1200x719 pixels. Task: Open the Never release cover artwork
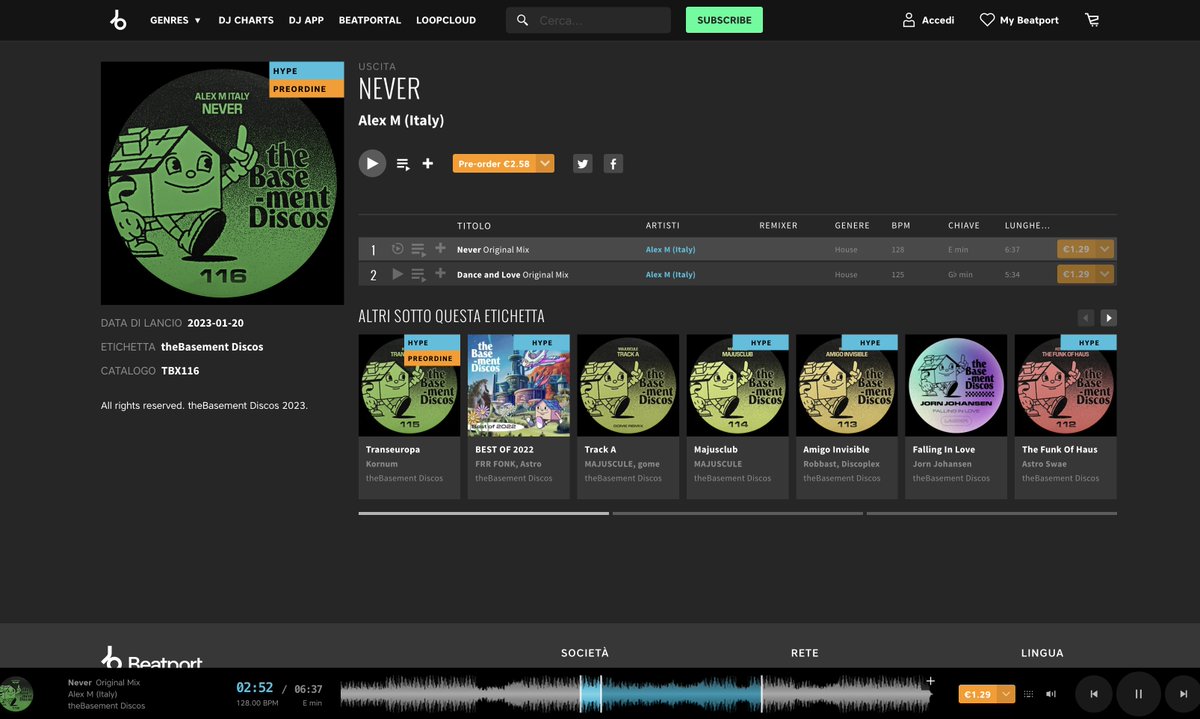pyautogui.click(x=222, y=183)
